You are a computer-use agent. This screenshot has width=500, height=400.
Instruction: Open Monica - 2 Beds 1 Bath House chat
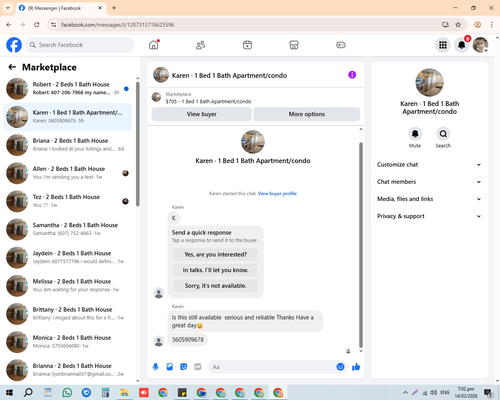[x=68, y=342]
